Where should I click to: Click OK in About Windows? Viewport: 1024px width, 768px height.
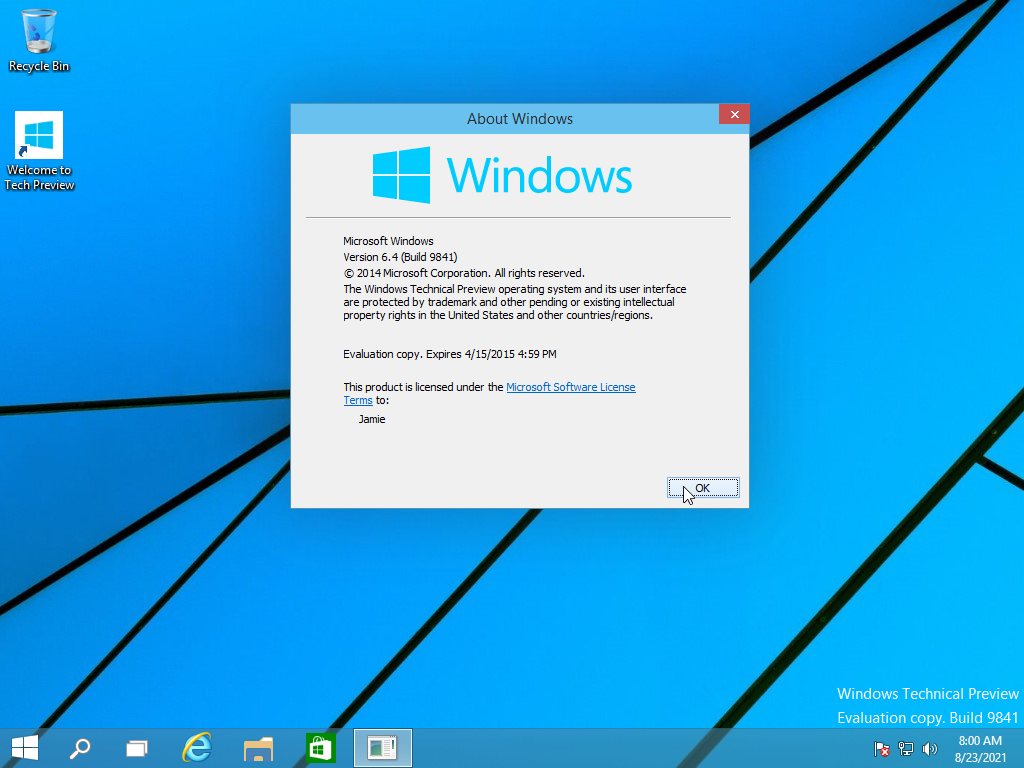(x=703, y=488)
